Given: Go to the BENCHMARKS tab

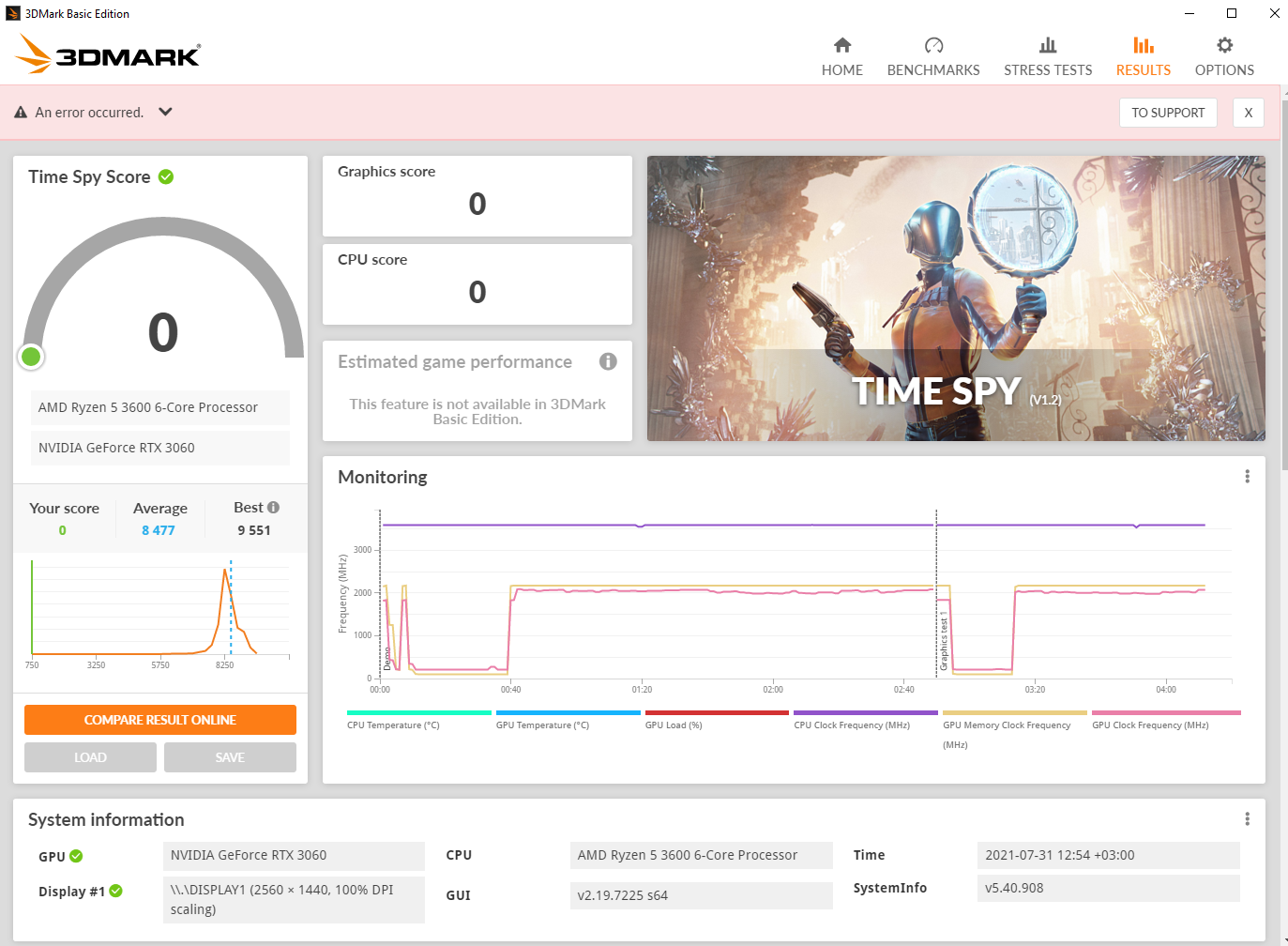Looking at the screenshot, I should click(933, 57).
